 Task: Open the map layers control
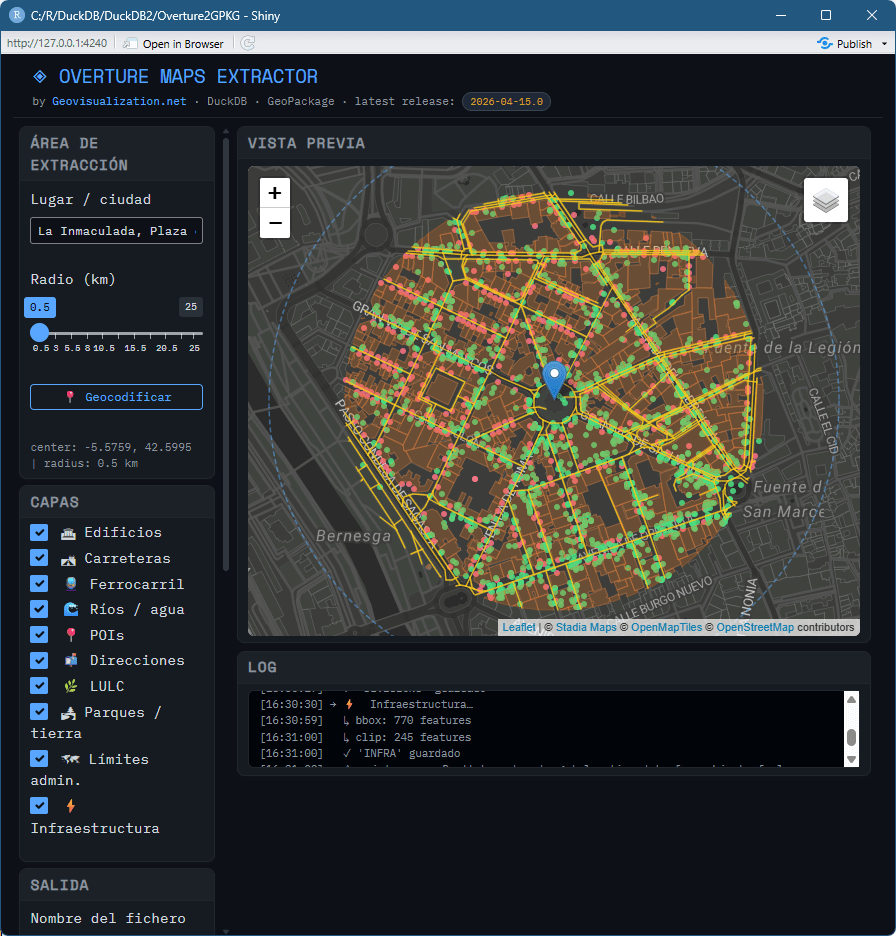pyautogui.click(x=825, y=200)
